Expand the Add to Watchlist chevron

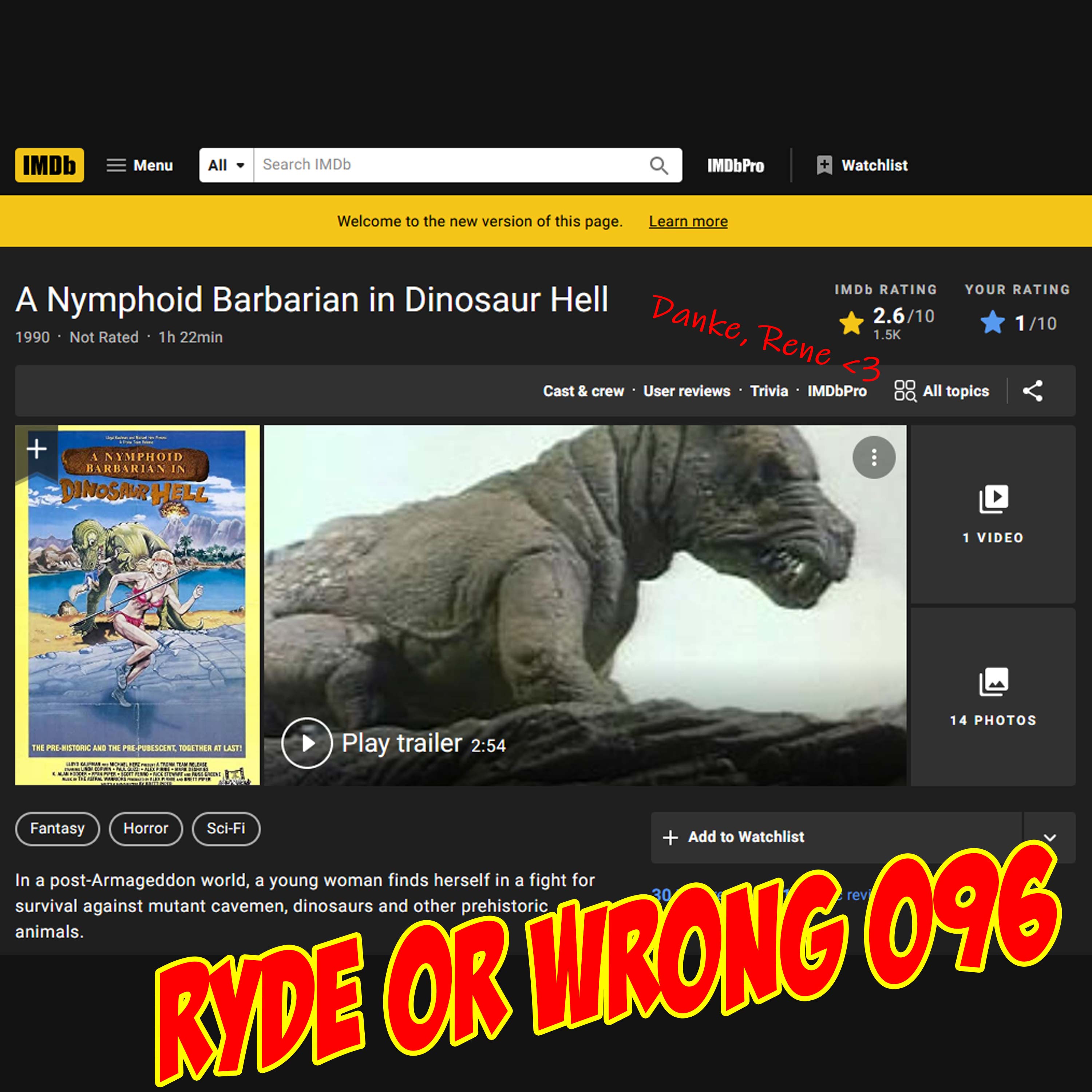tap(1049, 837)
